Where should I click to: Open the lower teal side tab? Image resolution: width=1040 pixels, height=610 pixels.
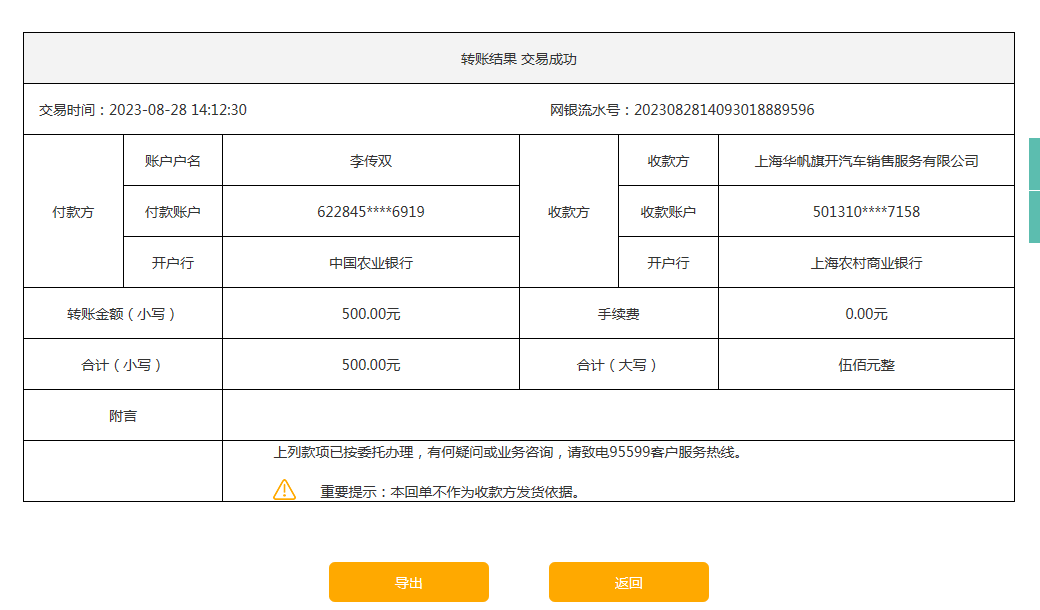tap(1034, 216)
